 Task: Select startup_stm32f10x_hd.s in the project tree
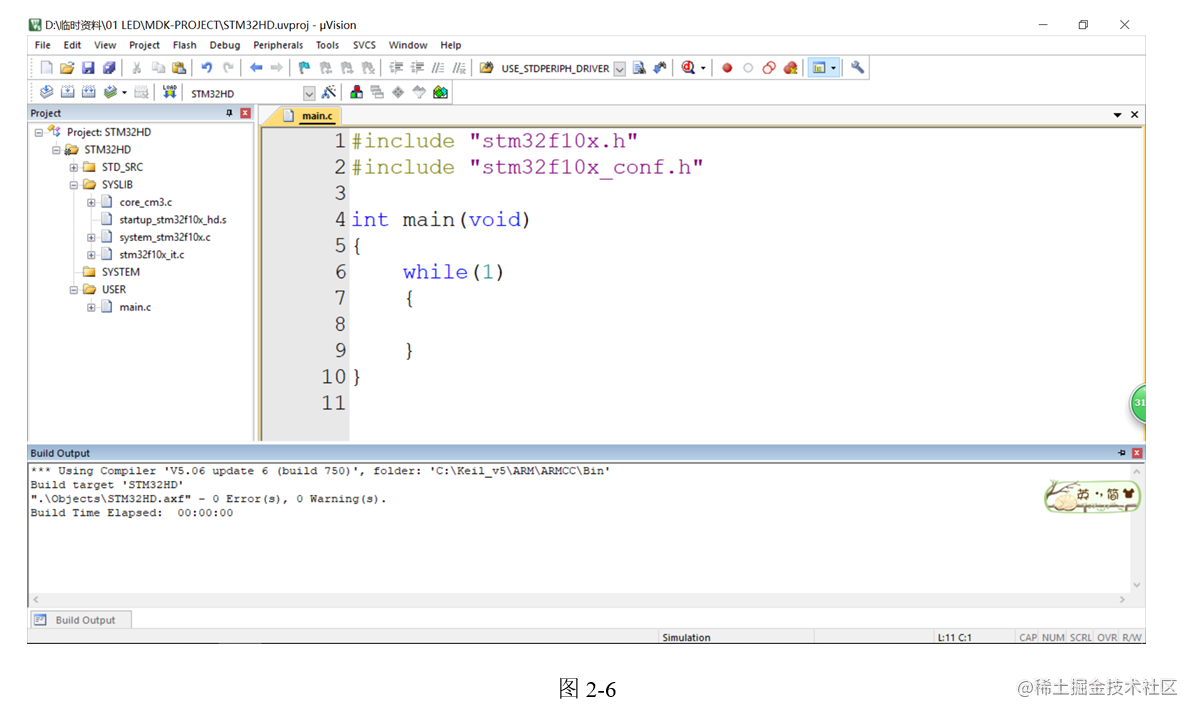[173, 220]
